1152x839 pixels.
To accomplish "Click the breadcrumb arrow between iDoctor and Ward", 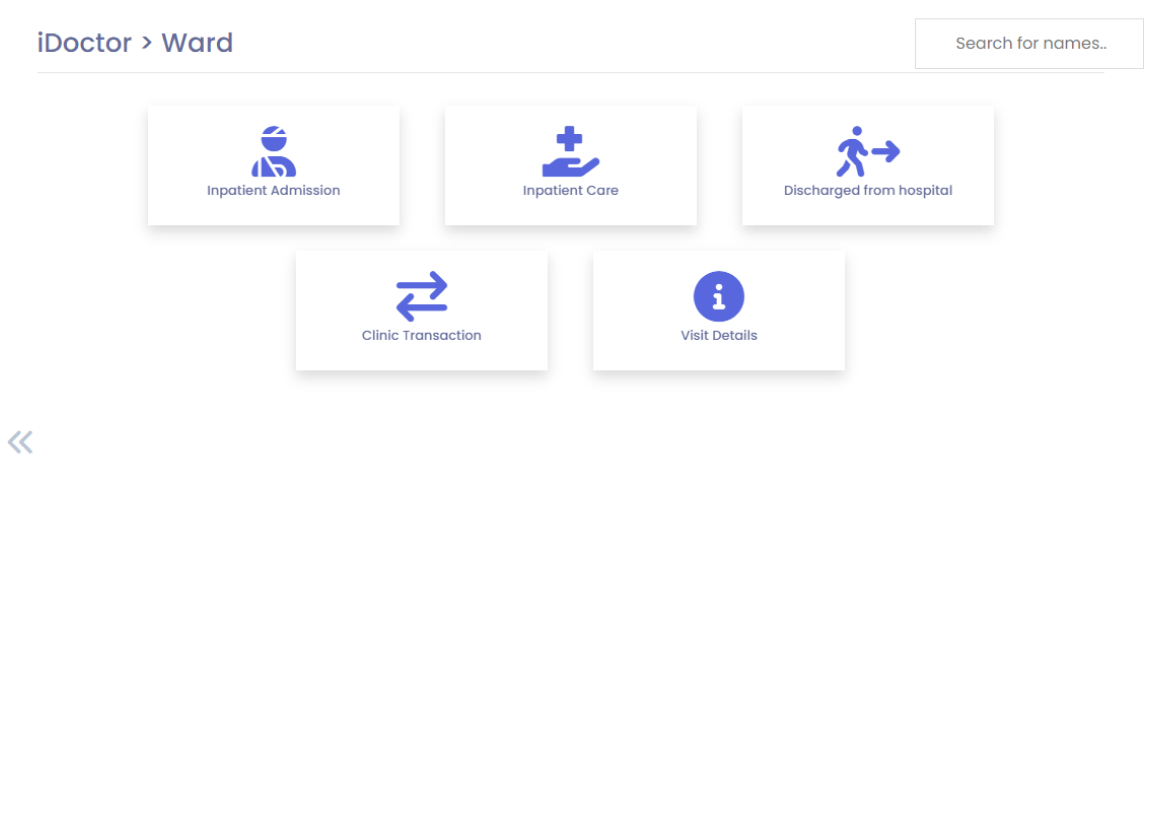I will click(146, 44).
